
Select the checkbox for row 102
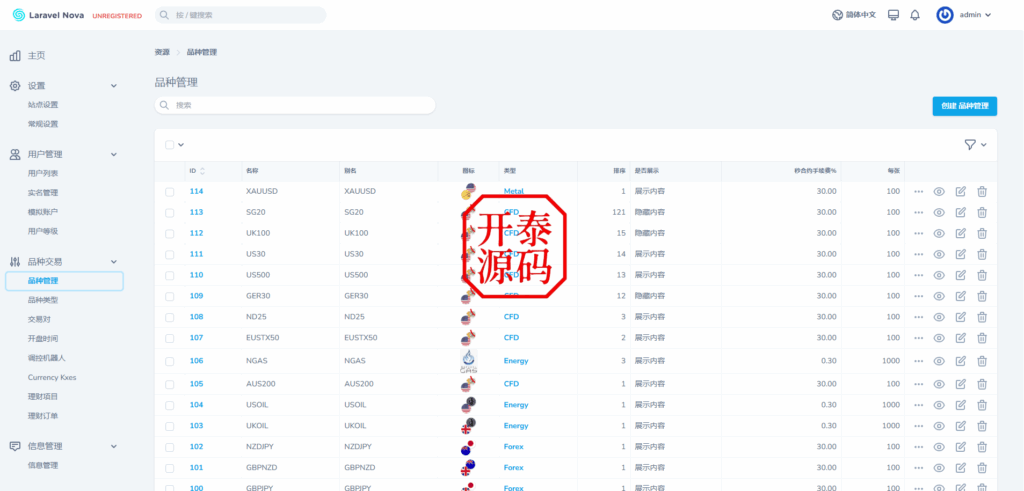170,447
